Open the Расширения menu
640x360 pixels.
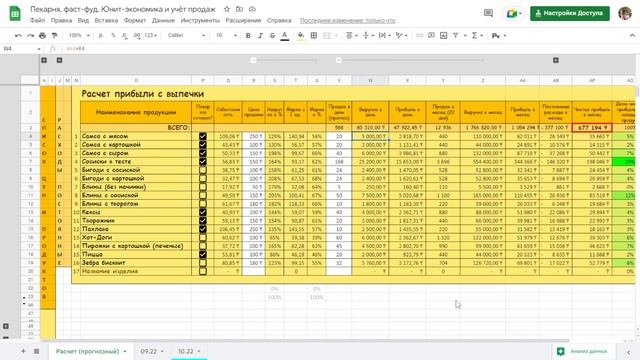click(243, 20)
